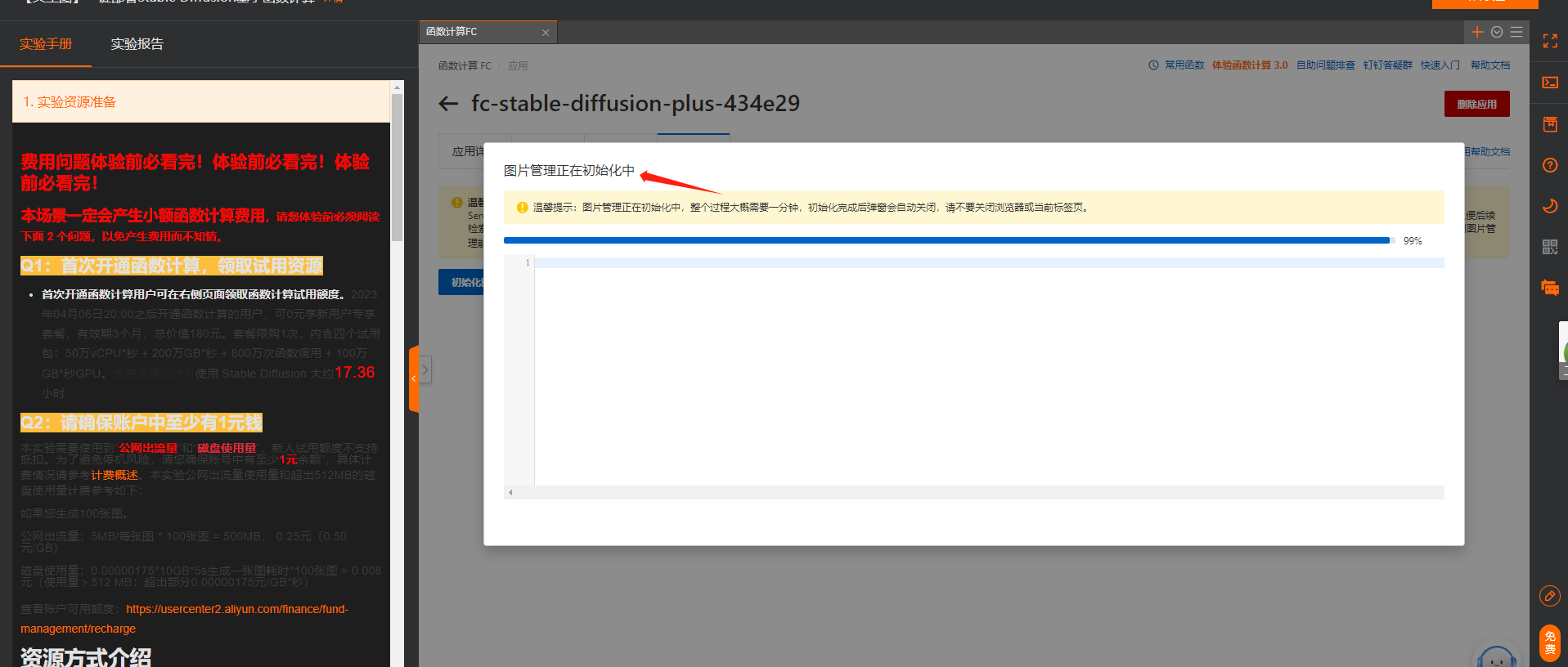Open the 钉钉答疑群 link
The image size is (1568, 667).
coord(1388,65)
